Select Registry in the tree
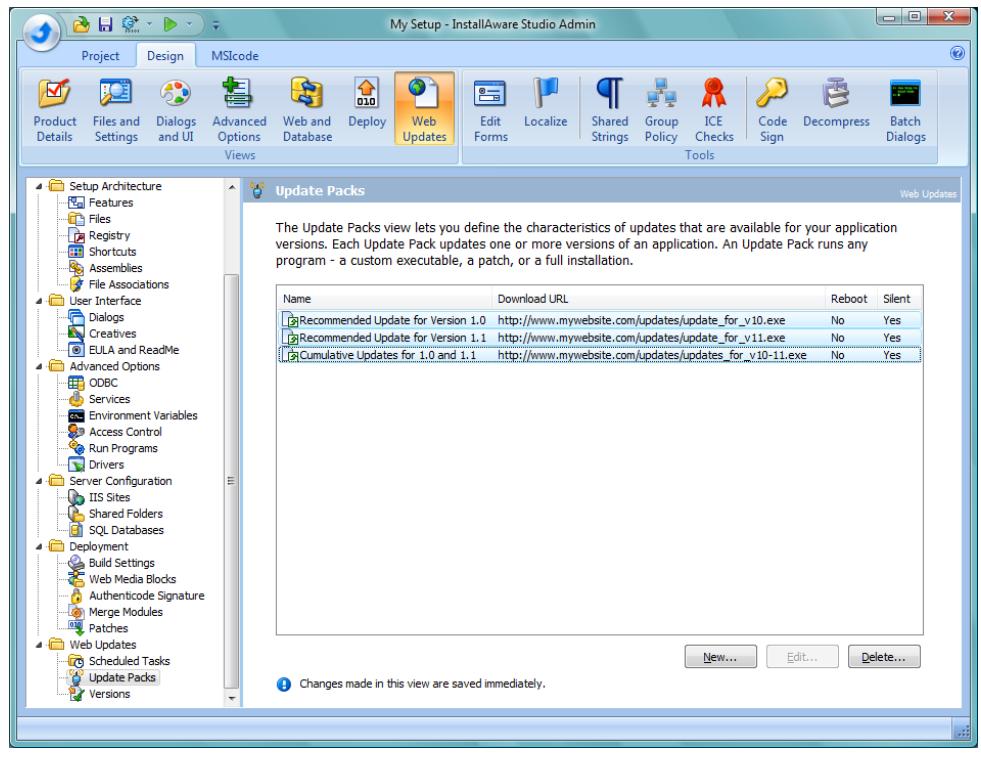 [x=109, y=235]
